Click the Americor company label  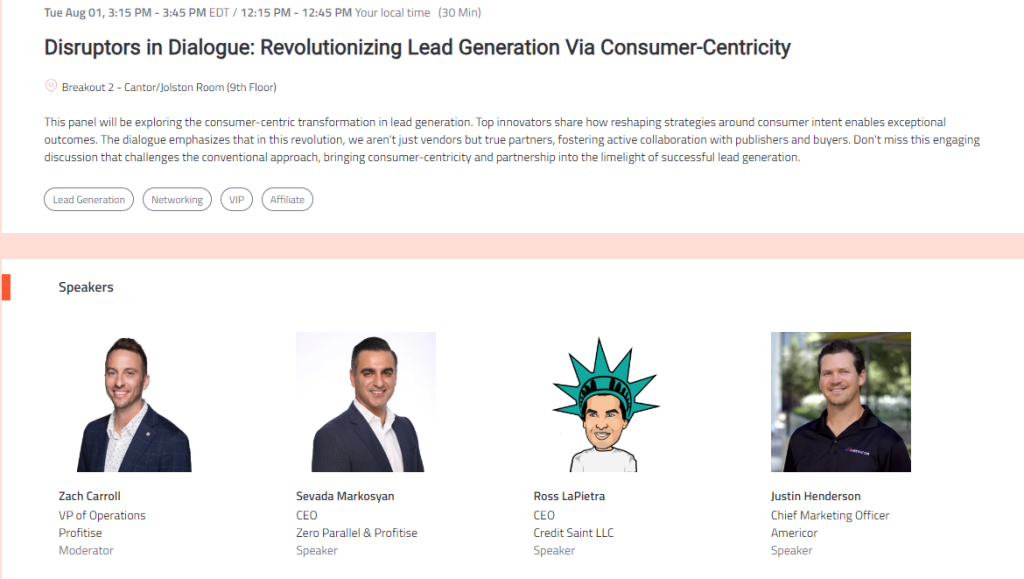point(794,533)
